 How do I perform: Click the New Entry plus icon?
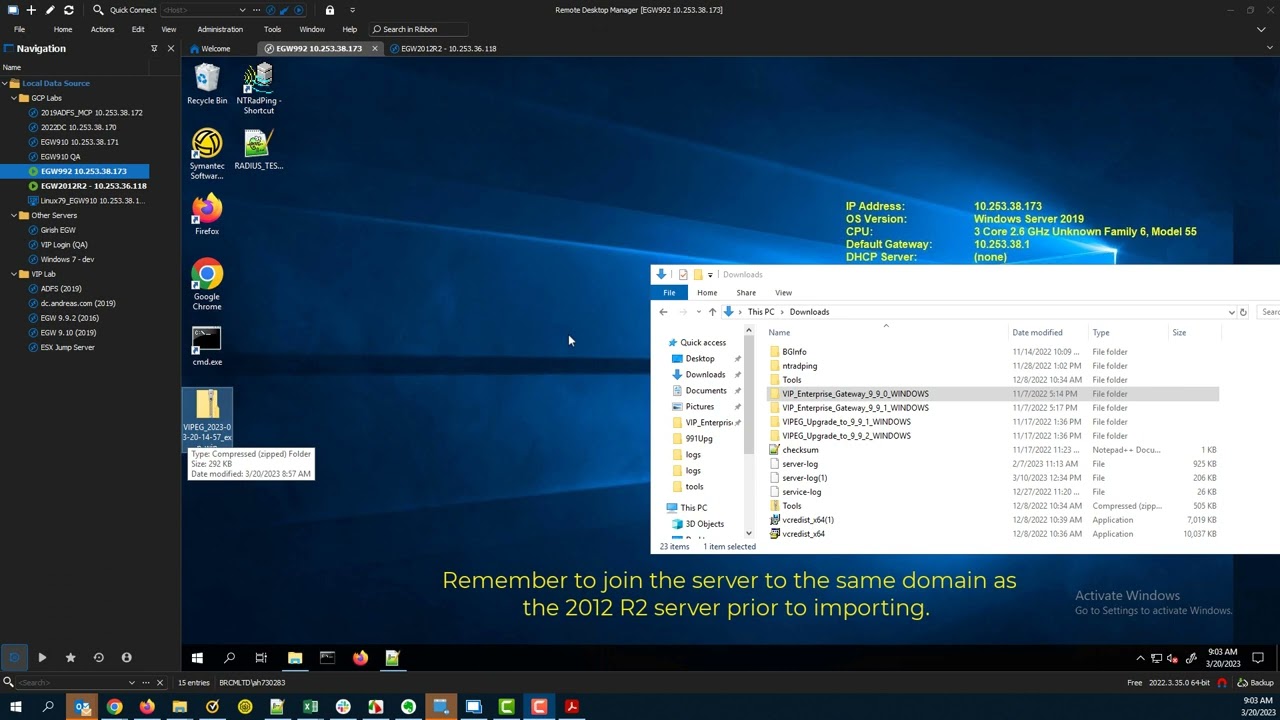(31, 10)
